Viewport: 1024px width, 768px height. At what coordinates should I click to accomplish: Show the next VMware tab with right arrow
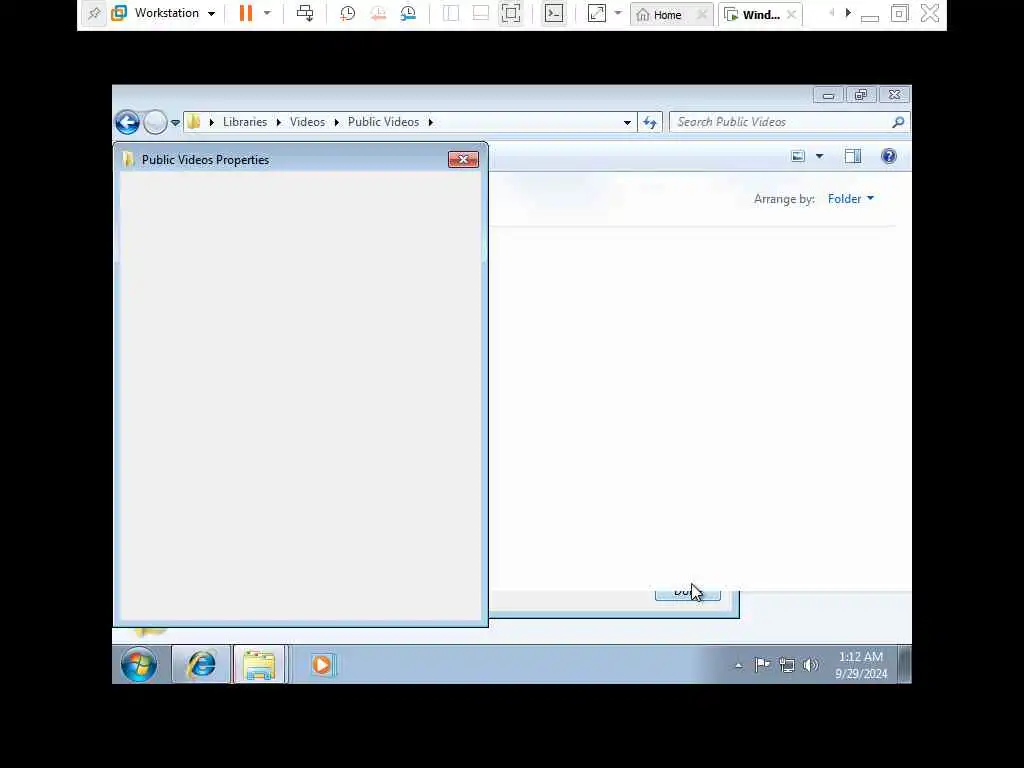[848, 13]
